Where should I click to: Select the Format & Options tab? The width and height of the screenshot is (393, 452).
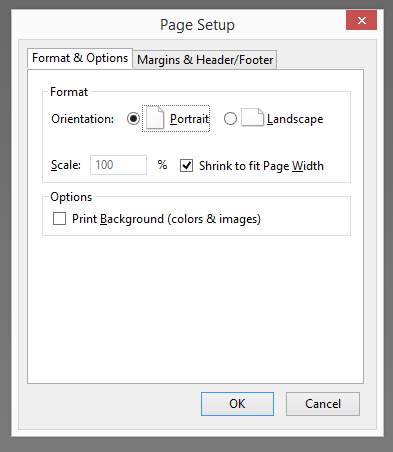pos(80,58)
